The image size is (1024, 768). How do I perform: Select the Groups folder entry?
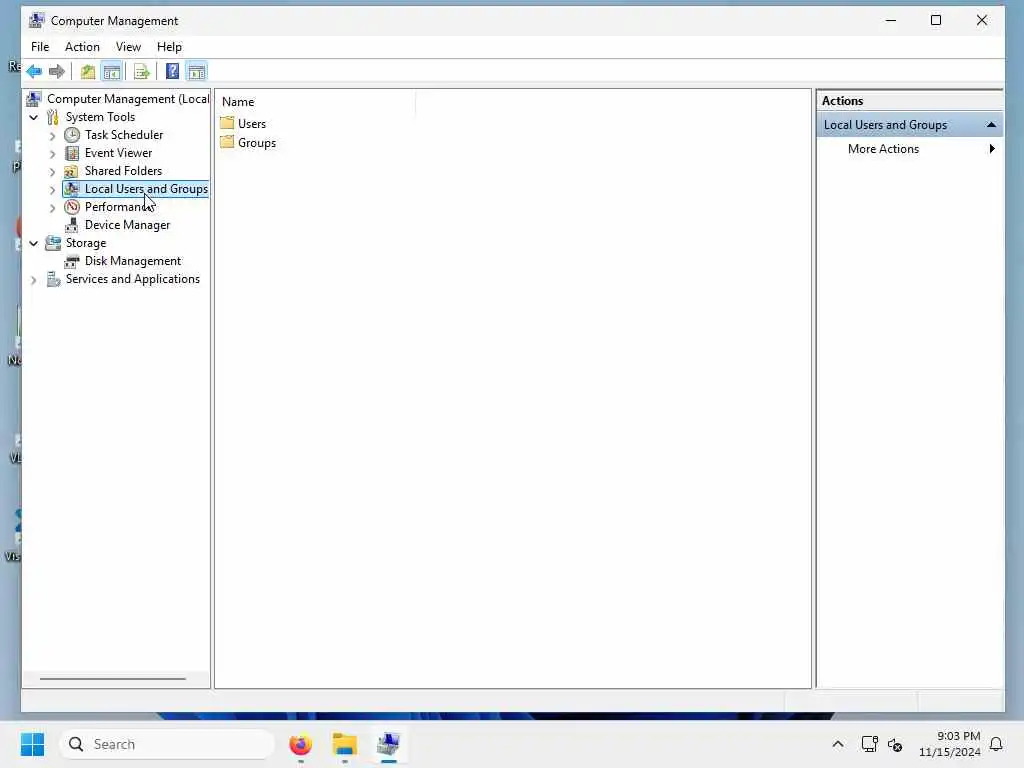(257, 142)
